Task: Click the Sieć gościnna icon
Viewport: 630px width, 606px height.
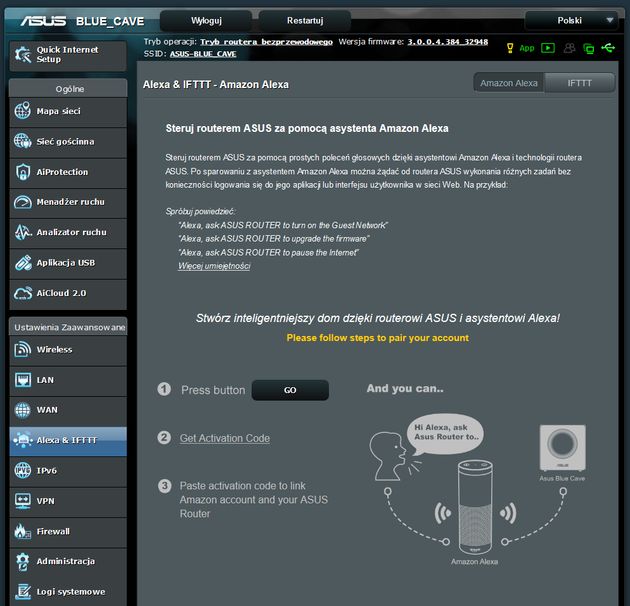Action: coord(22,141)
